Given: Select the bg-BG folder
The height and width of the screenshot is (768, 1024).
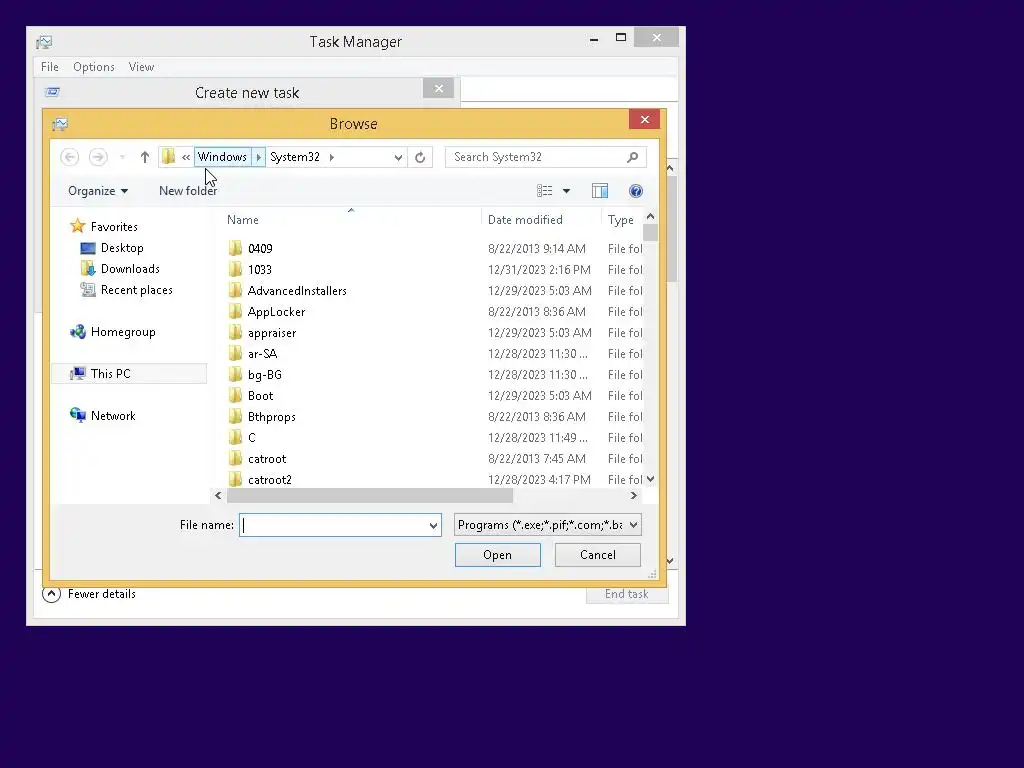Looking at the screenshot, I should (264, 374).
